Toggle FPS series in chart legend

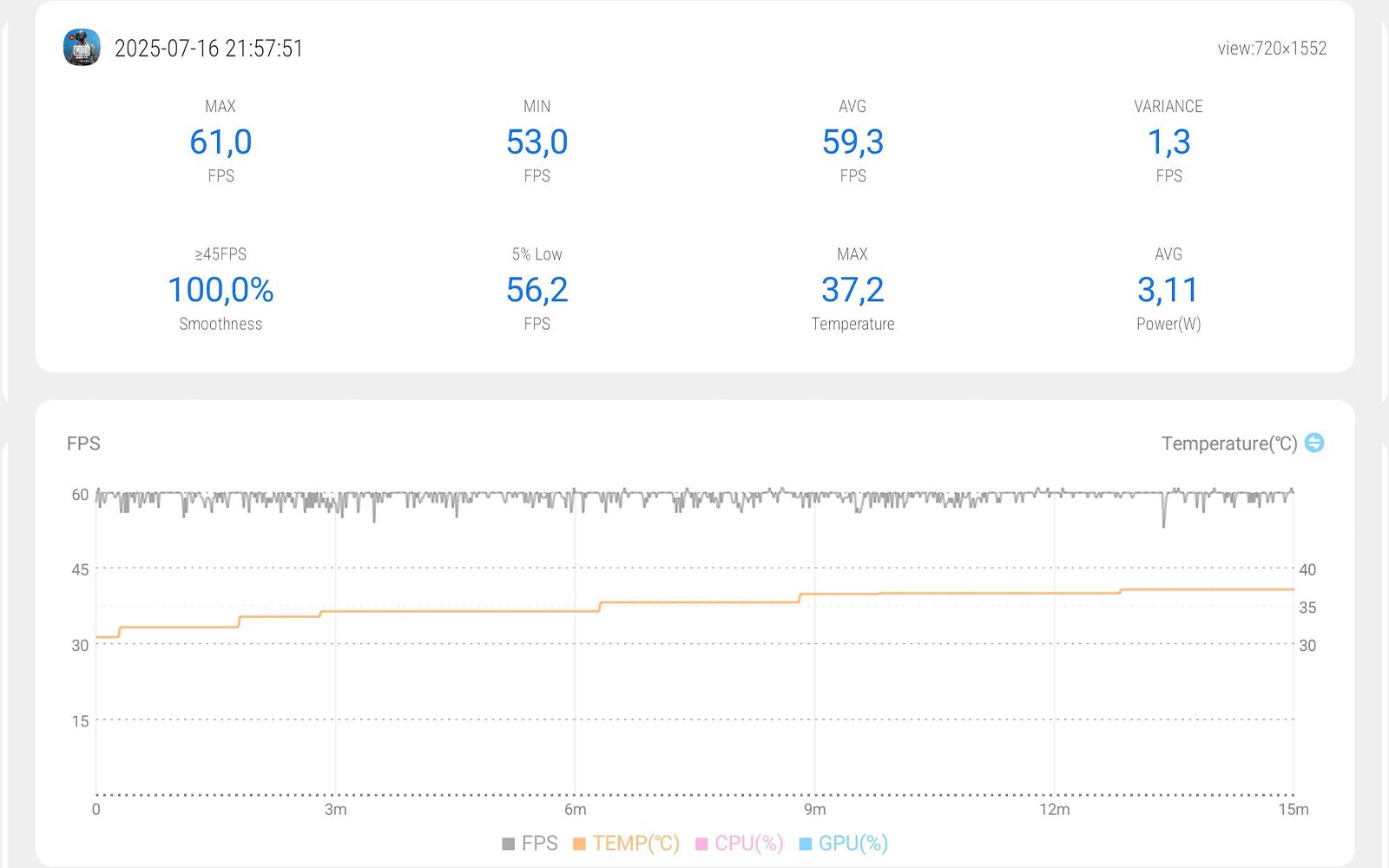pyautogui.click(x=530, y=843)
